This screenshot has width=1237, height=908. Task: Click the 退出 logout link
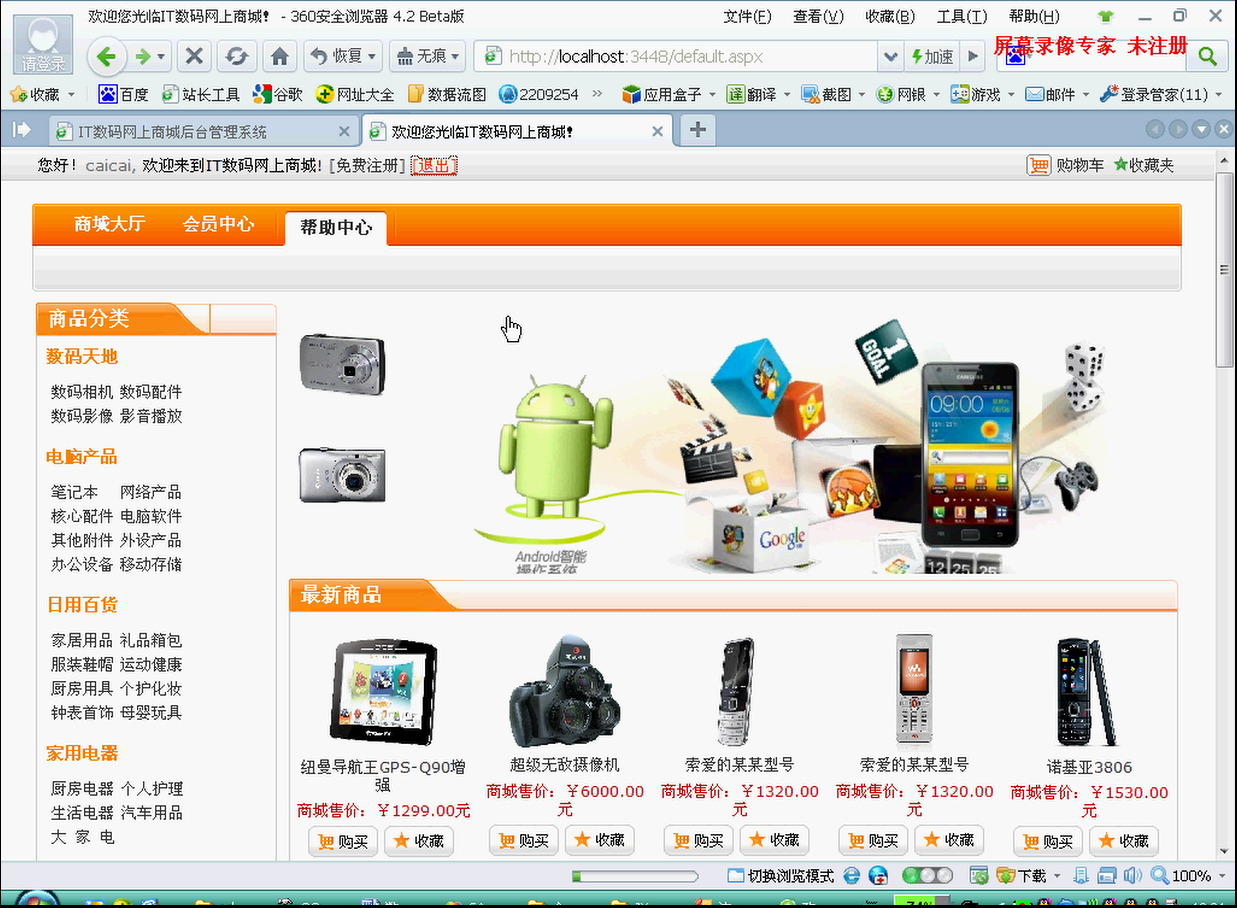(434, 165)
